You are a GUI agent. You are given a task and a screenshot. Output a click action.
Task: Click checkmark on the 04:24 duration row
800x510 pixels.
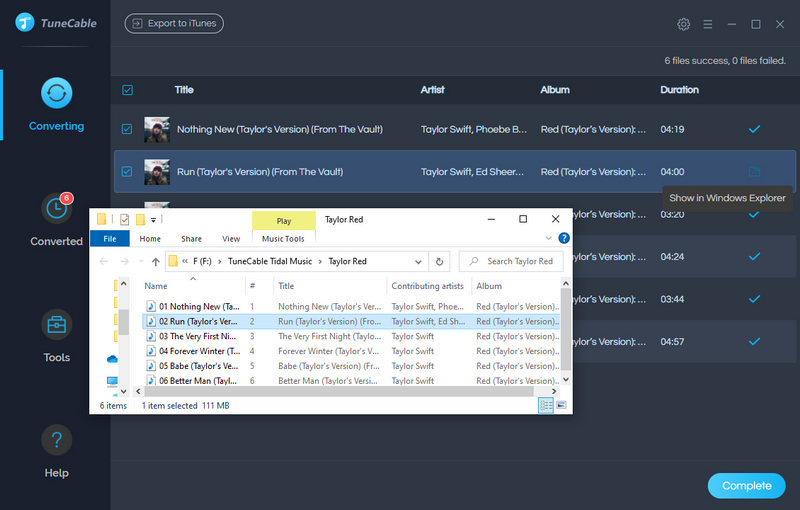754,257
